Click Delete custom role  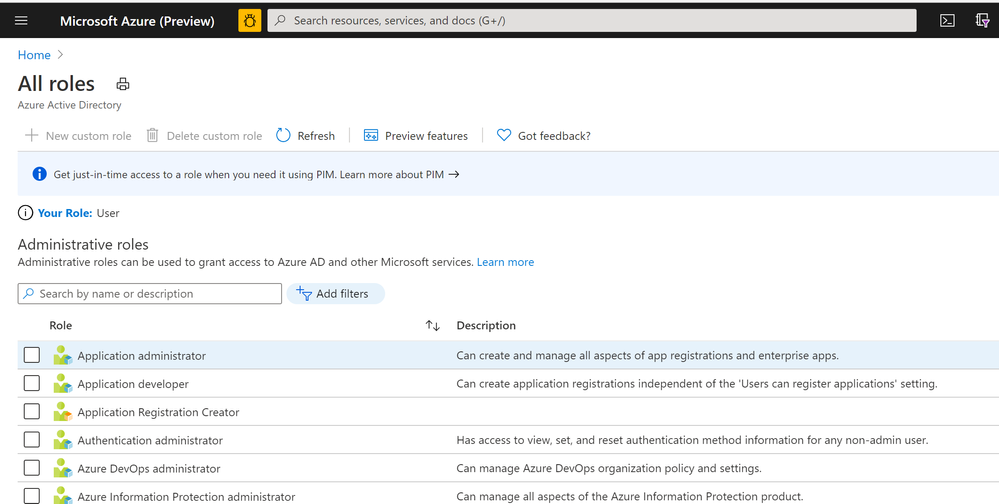coord(204,136)
